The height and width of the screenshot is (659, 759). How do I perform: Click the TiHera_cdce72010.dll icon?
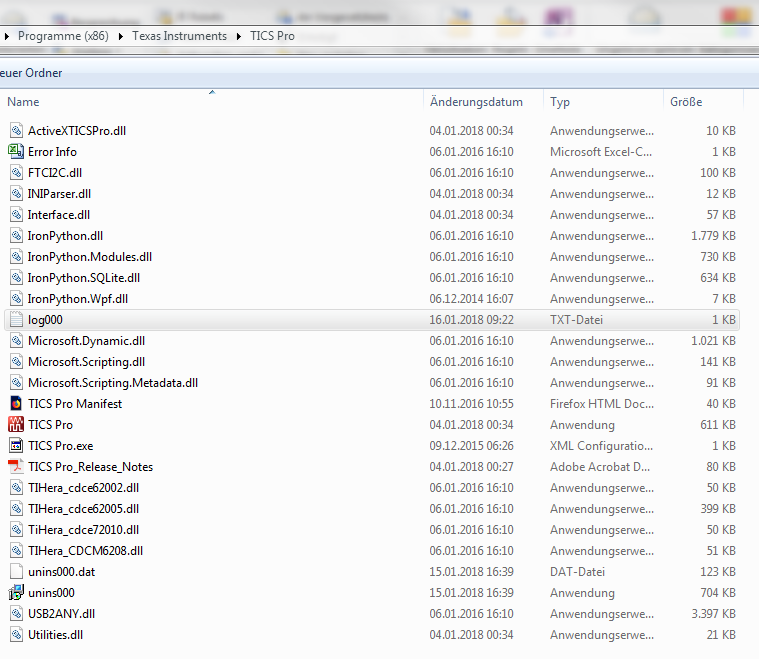pos(16,530)
